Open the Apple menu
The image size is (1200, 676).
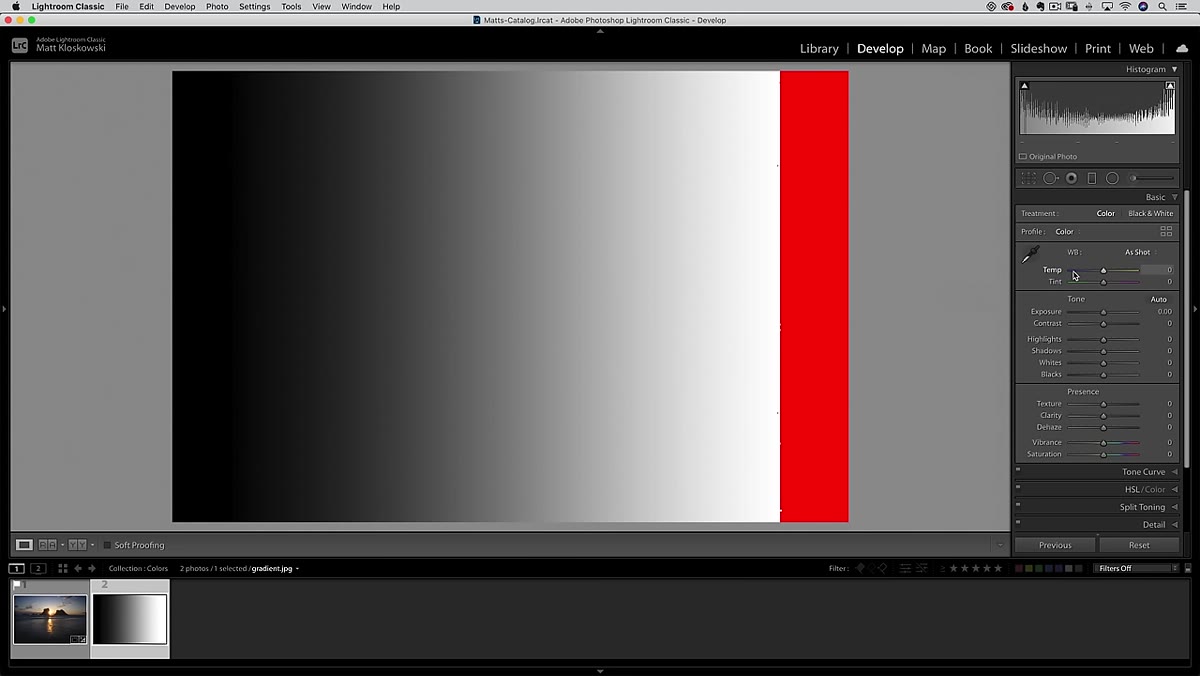click(15, 6)
